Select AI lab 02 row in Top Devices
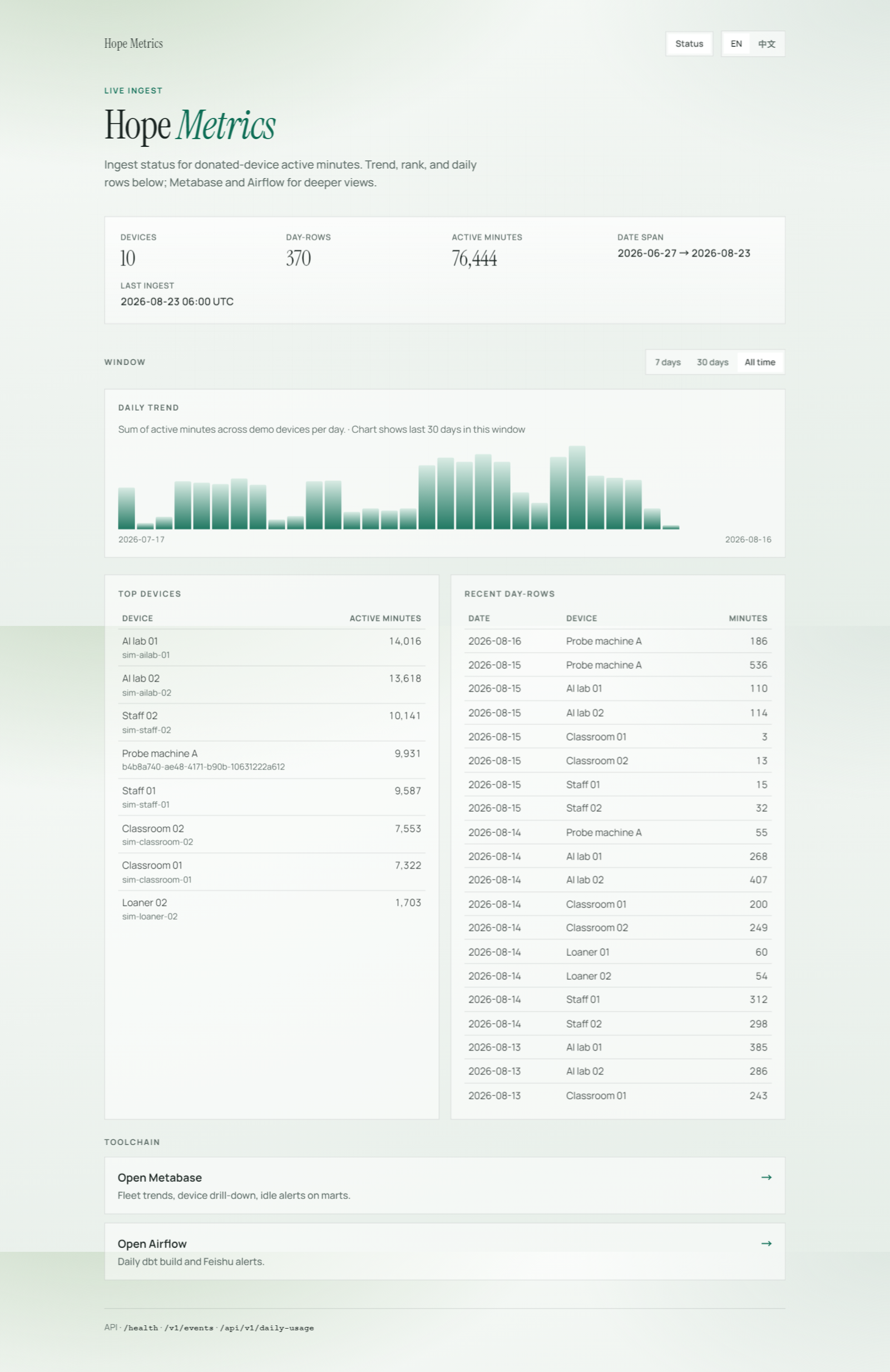890x1372 pixels. click(271, 685)
